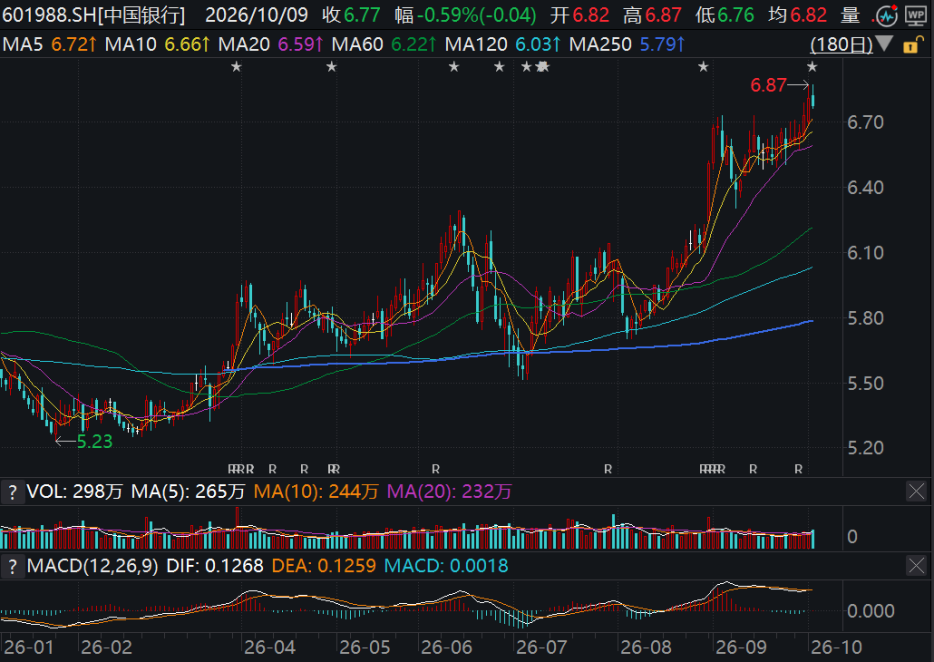Image resolution: width=934 pixels, height=662 pixels.
Task: Click the VOL: 298万 label
Action: pyautogui.click(x=74, y=492)
